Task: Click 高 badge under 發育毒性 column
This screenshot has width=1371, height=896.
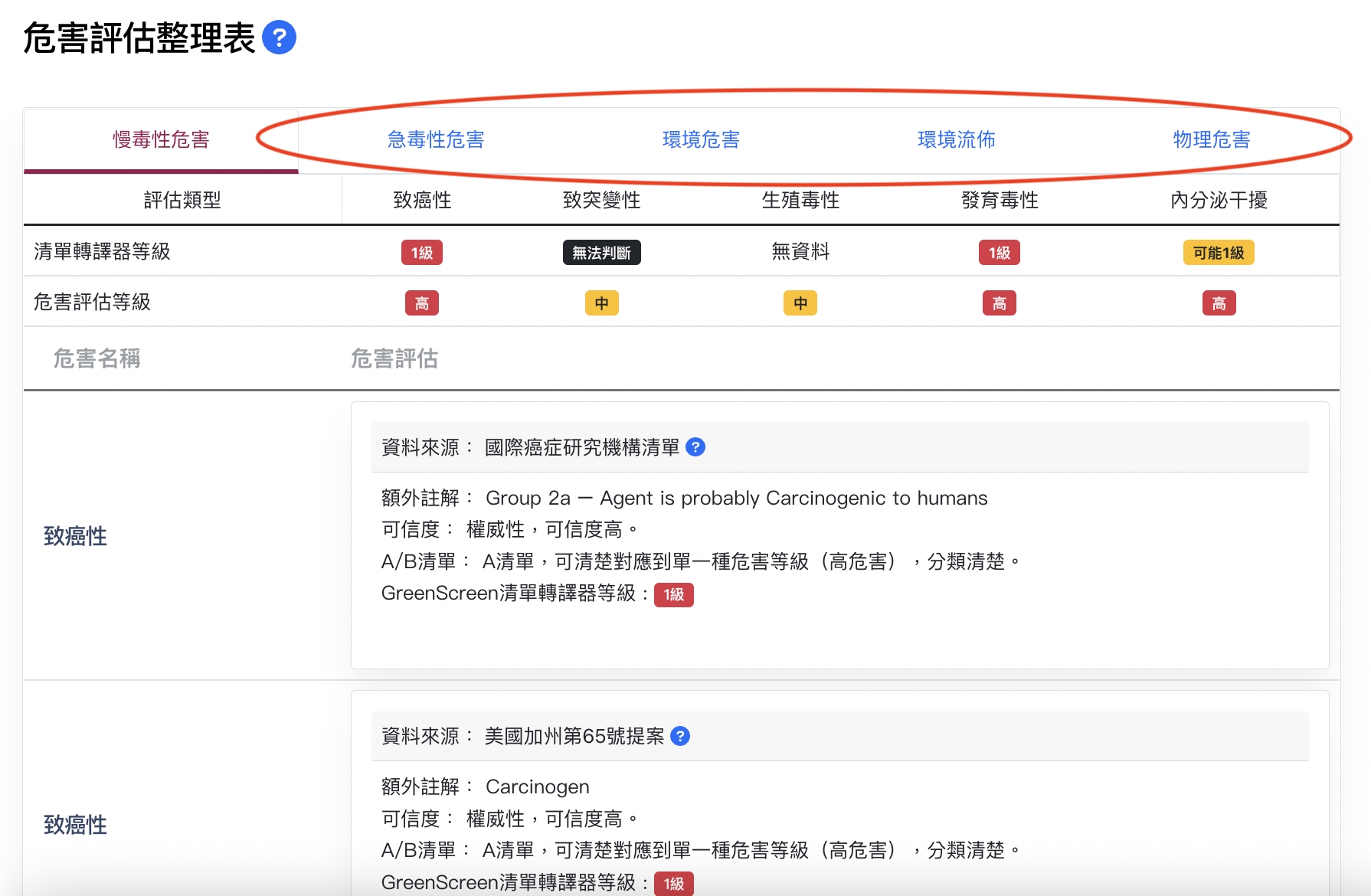Action: (1000, 303)
